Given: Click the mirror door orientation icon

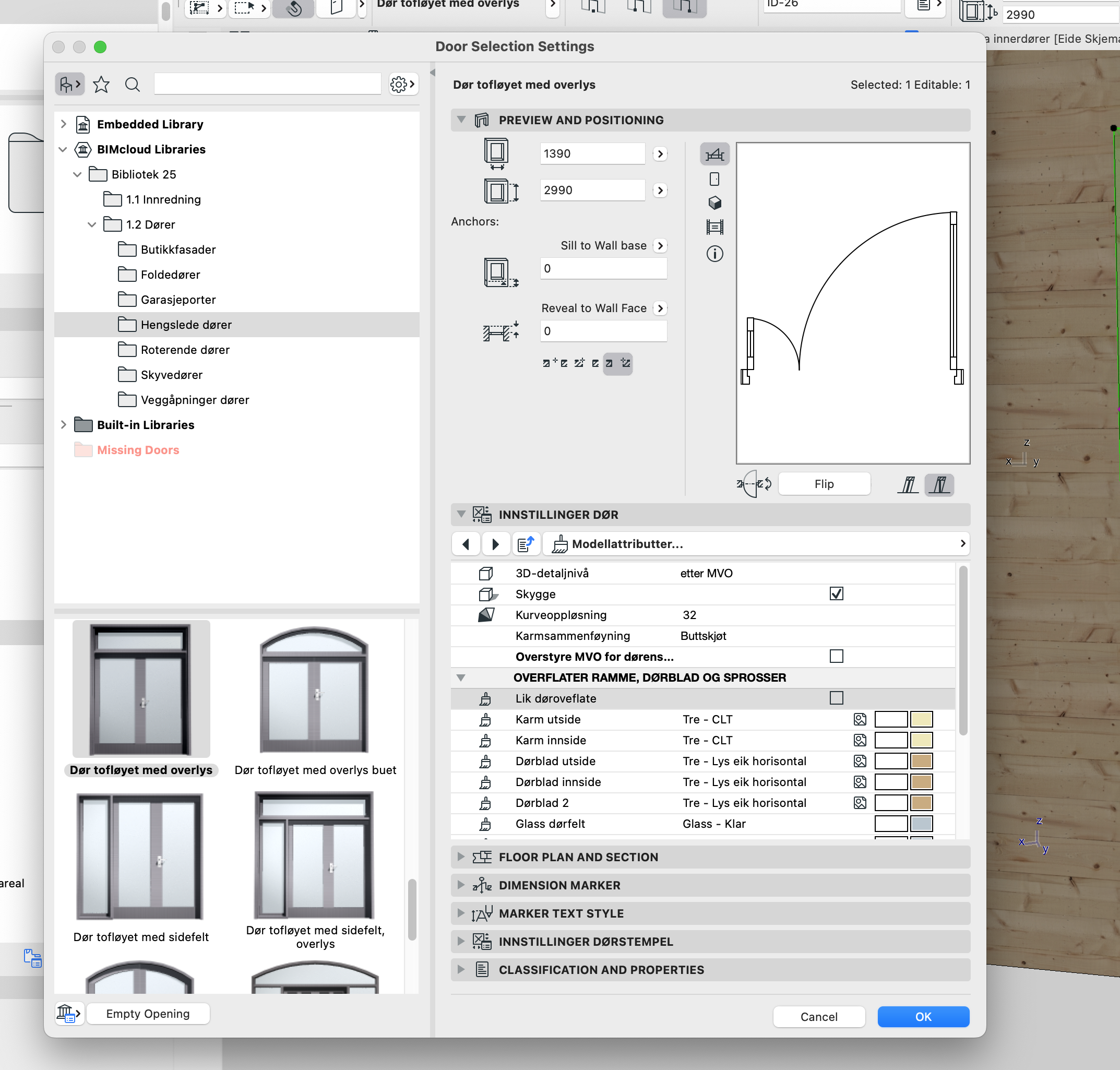Looking at the screenshot, I should click(754, 484).
